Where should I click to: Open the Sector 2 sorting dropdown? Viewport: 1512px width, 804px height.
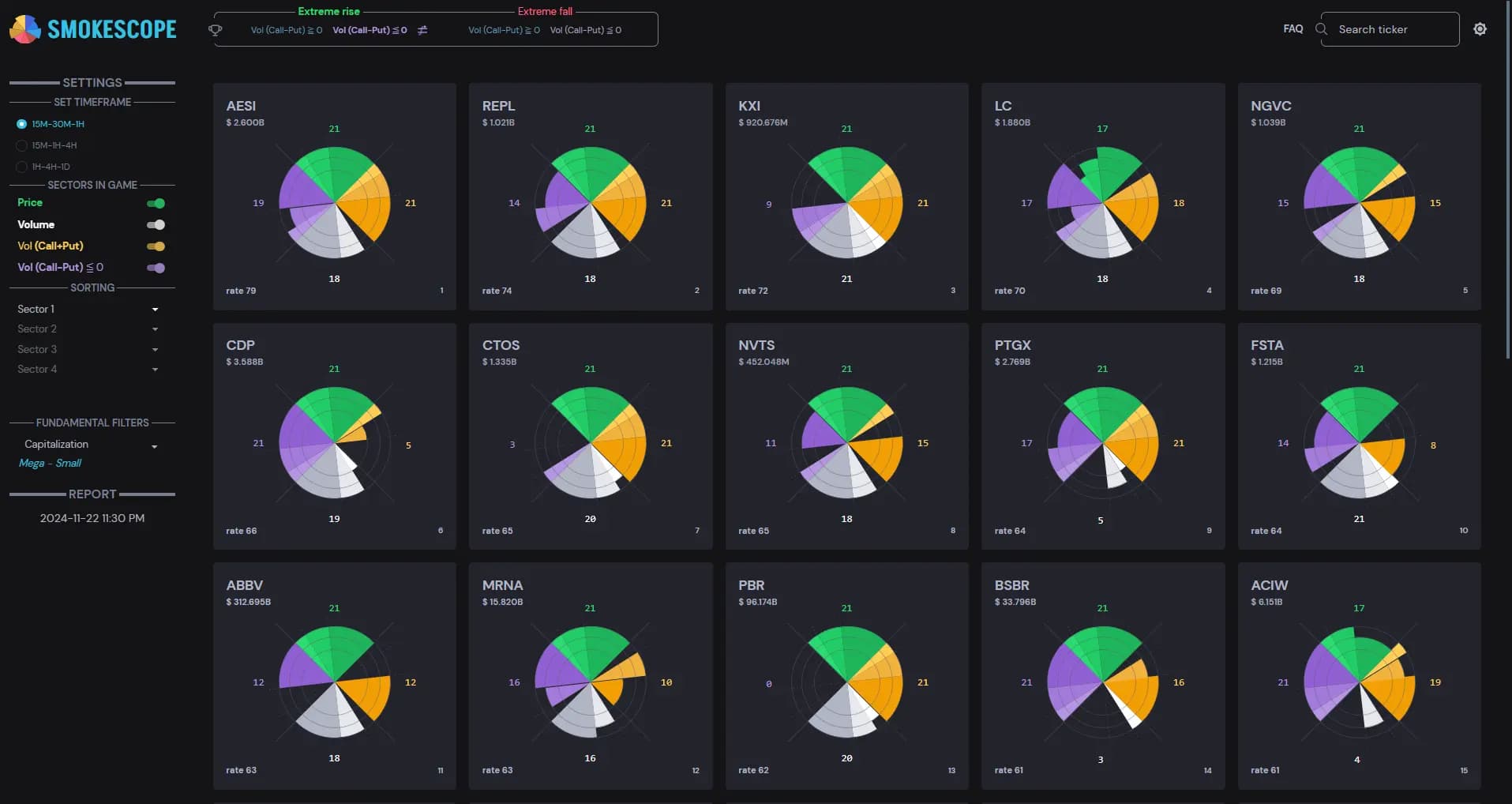88,329
